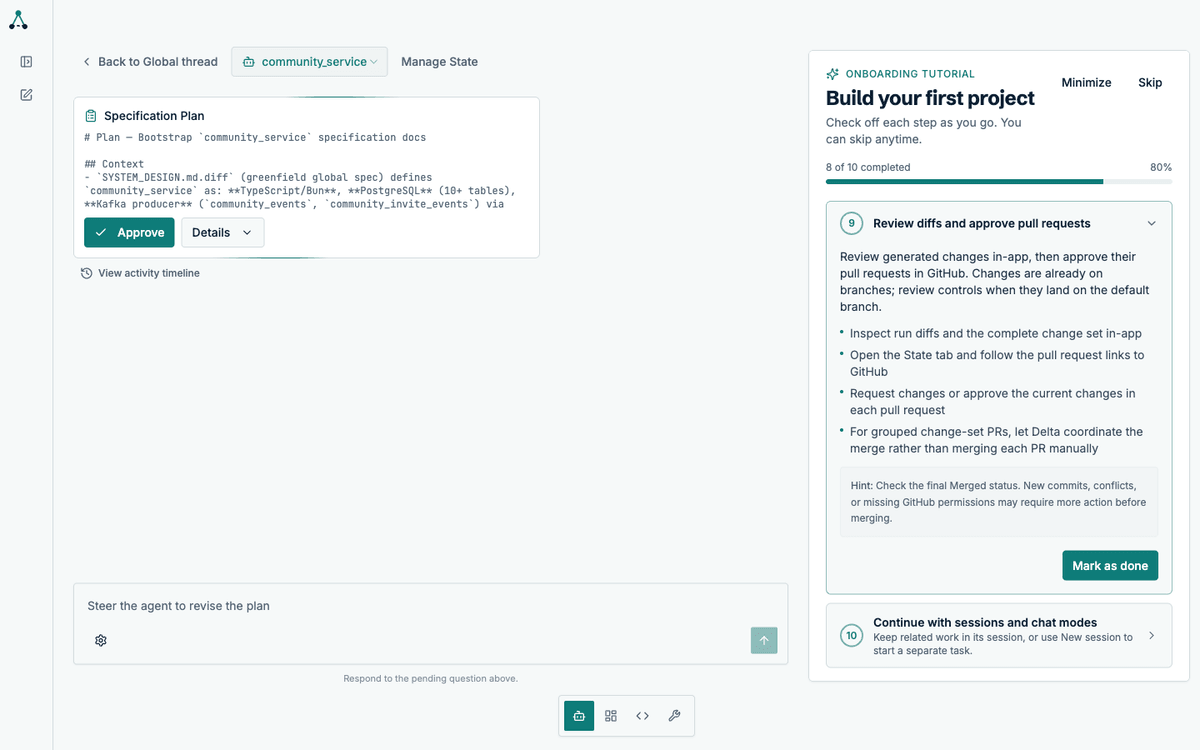Minimize the onboarding tutorial

(x=1086, y=83)
